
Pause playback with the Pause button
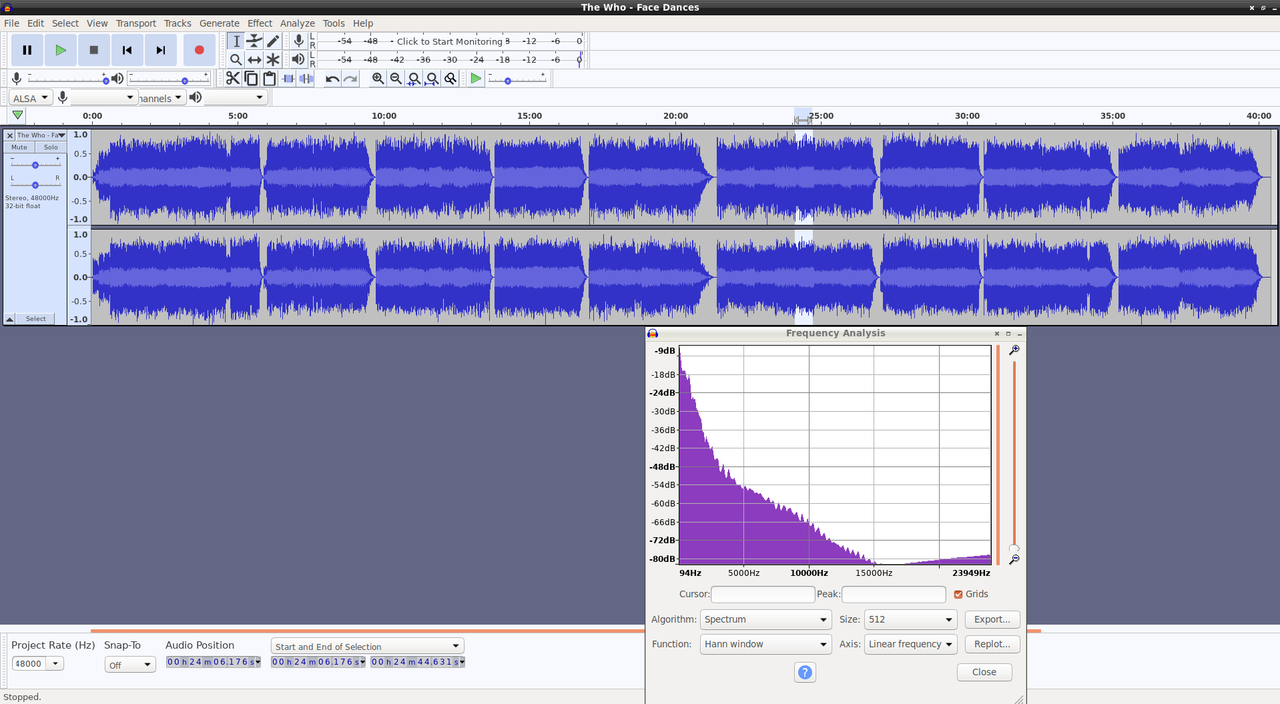tap(27, 50)
